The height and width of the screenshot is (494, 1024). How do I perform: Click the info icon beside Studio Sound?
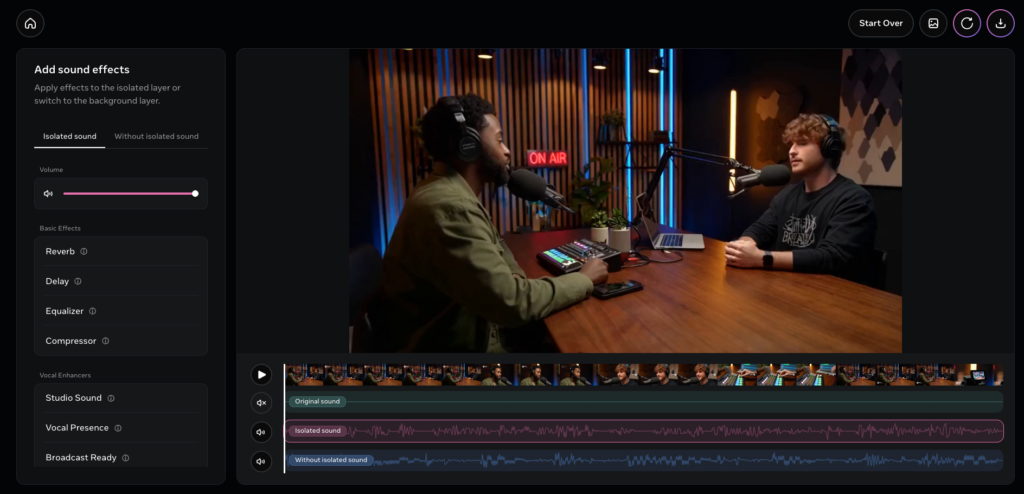[x=111, y=398]
